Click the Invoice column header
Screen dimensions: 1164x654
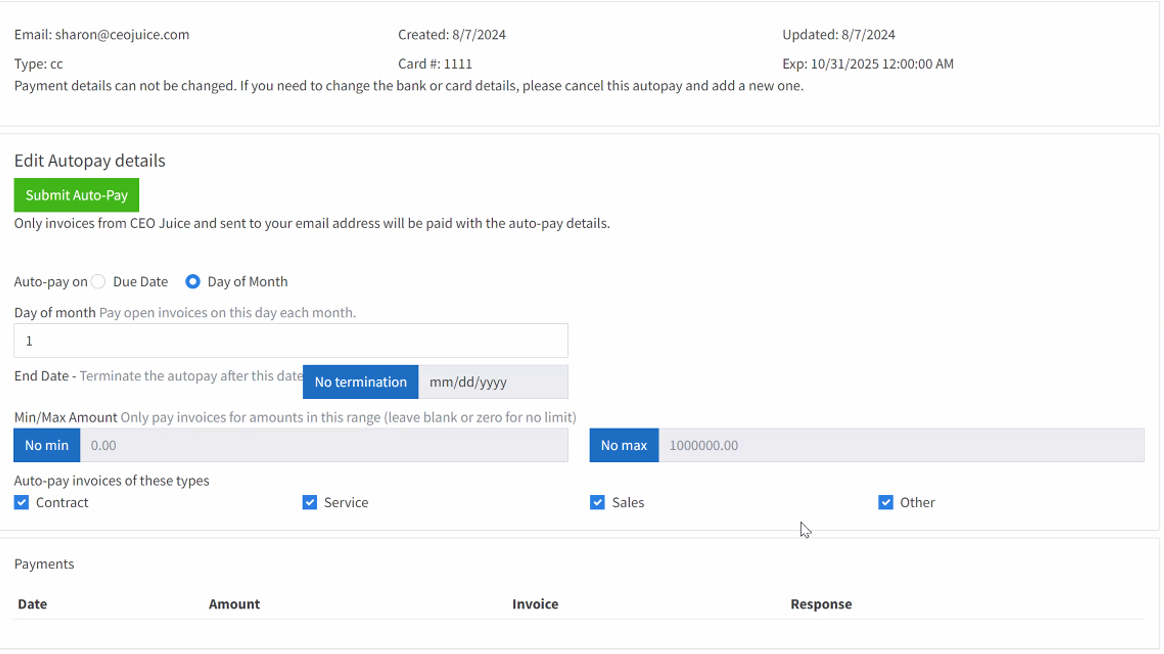(x=535, y=604)
